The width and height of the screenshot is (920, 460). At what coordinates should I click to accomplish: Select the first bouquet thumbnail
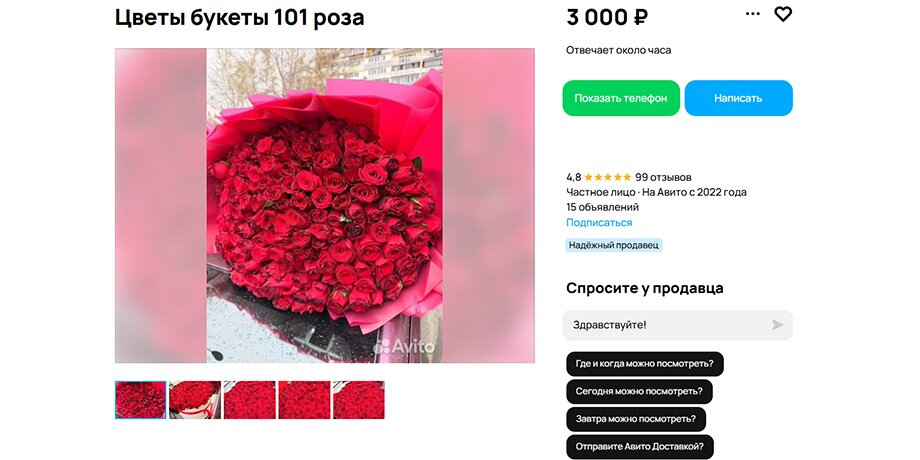pos(140,400)
